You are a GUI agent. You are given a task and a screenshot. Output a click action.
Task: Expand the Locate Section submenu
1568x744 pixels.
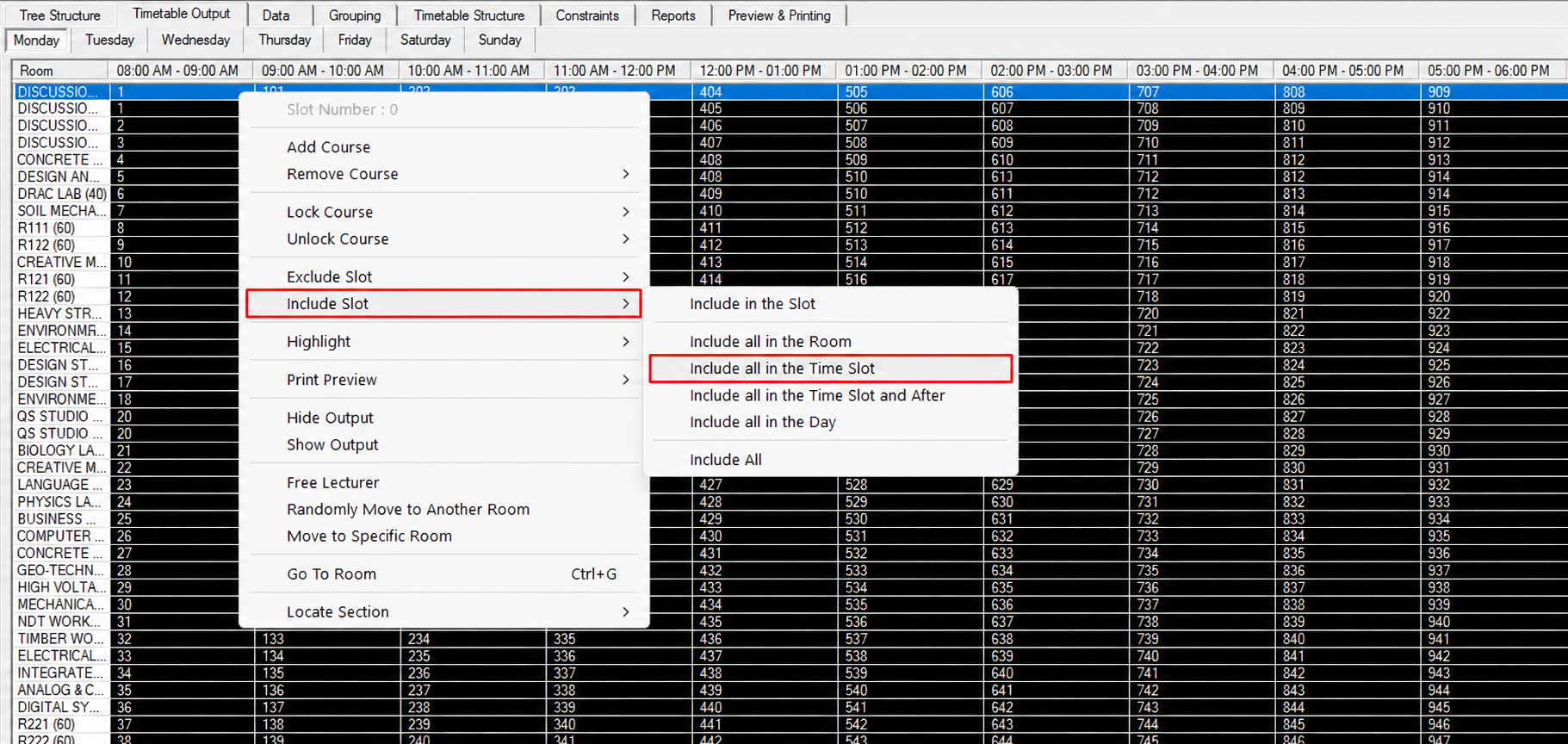[443, 611]
